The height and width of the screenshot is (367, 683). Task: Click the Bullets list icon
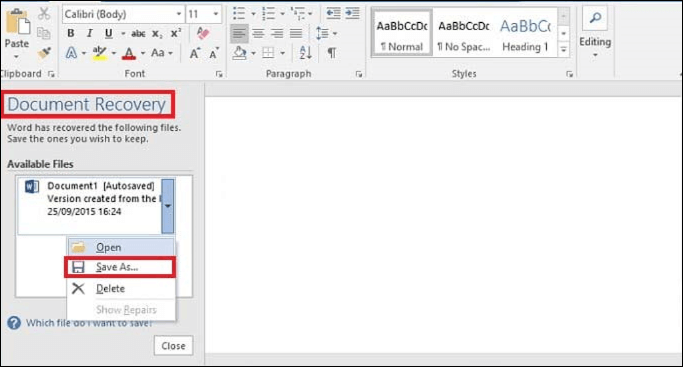pyautogui.click(x=239, y=14)
